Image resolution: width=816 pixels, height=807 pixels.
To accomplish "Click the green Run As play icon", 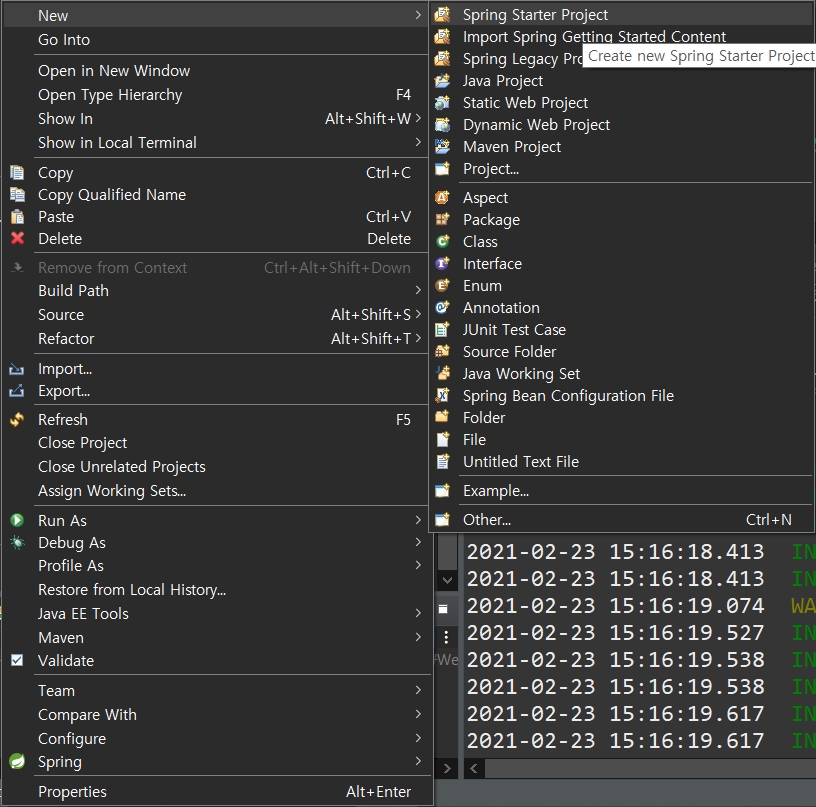I will pos(17,520).
